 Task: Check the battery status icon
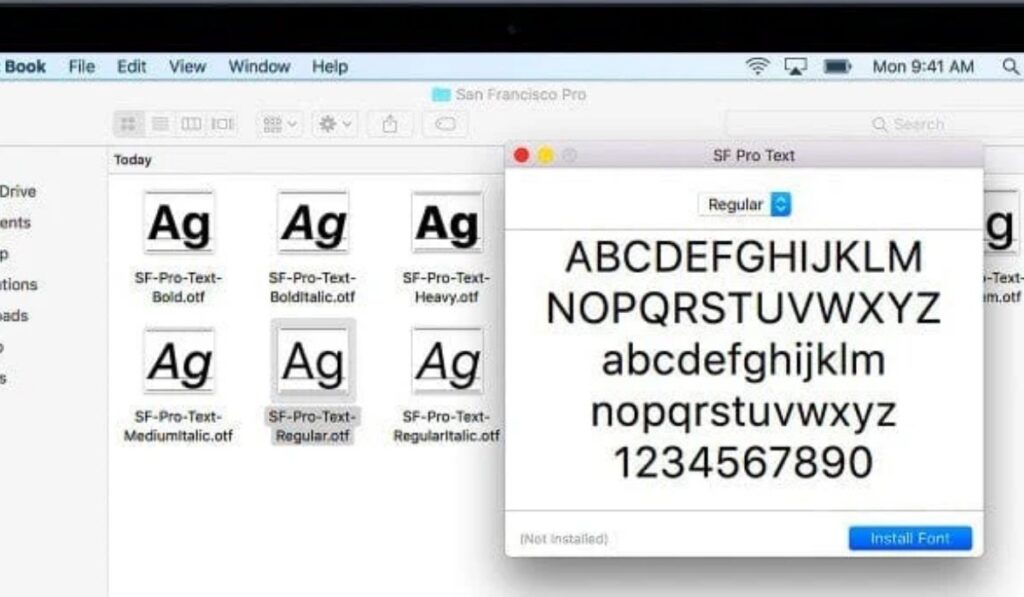[837, 66]
